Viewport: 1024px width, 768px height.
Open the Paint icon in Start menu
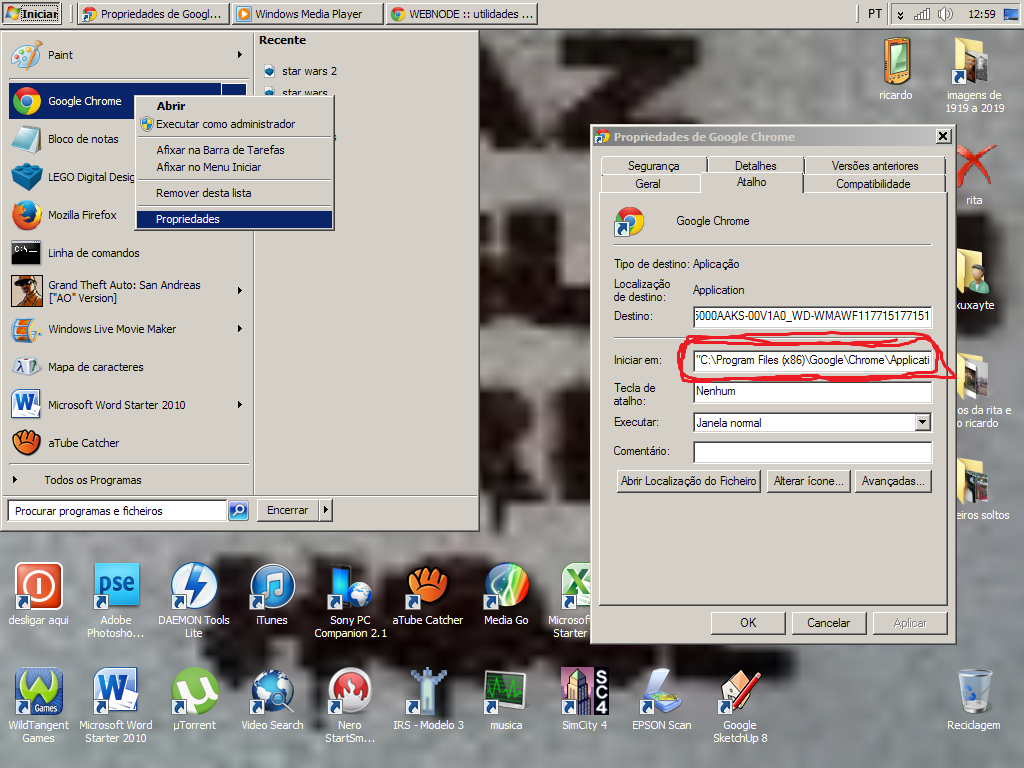click(x=26, y=56)
